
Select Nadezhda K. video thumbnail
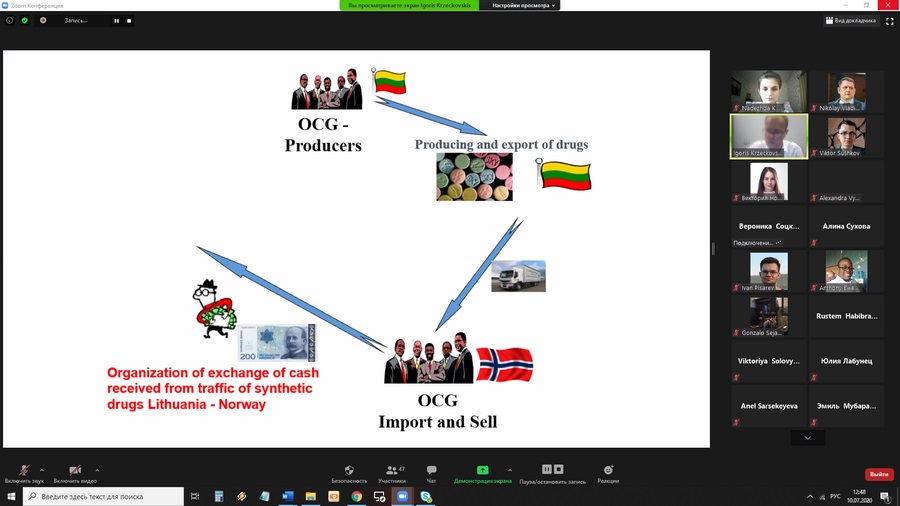[769, 91]
